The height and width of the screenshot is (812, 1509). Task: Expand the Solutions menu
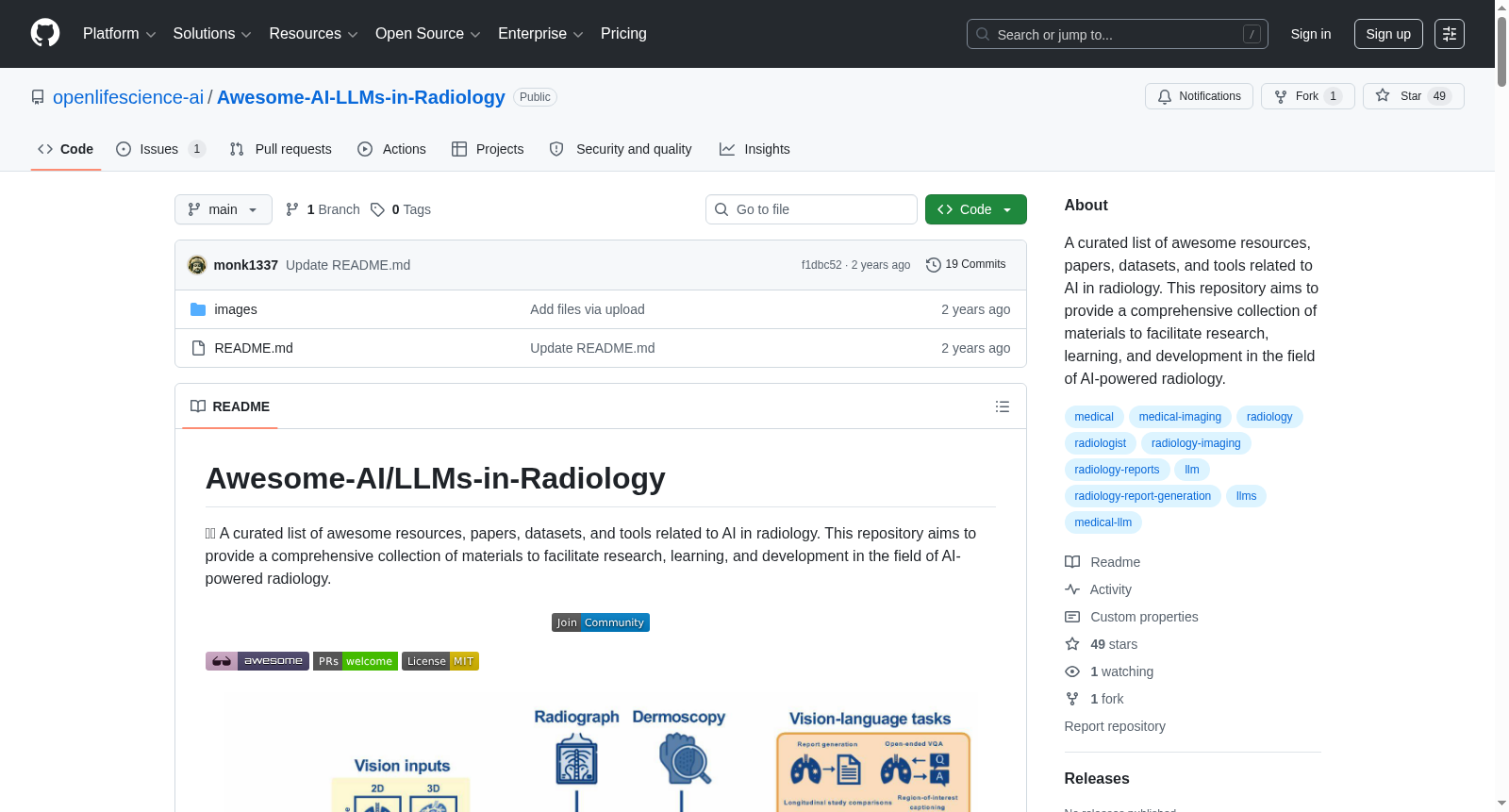[x=212, y=34]
